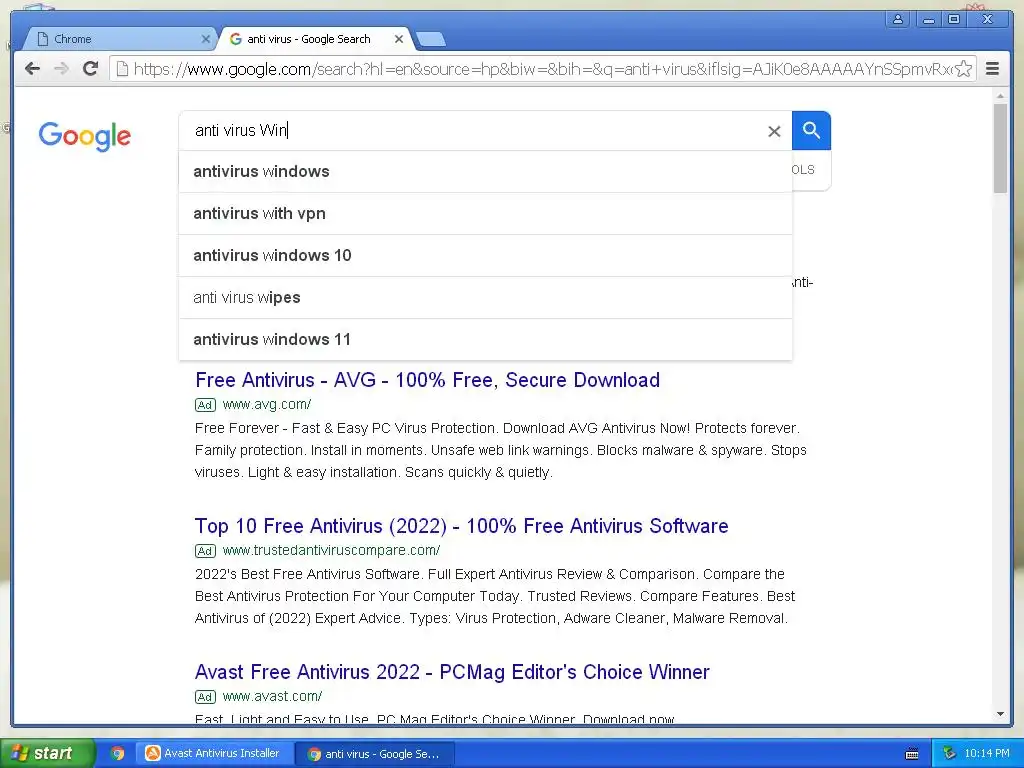Viewport: 1024px width, 768px height.
Task: Click the scrollbar down arrow
Action: coord(1000,714)
